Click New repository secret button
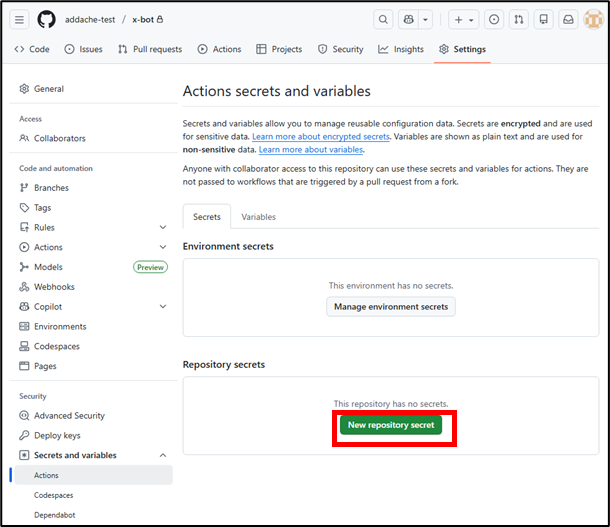The height and width of the screenshot is (527, 610). pyautogui.click(x=391, y=425)
